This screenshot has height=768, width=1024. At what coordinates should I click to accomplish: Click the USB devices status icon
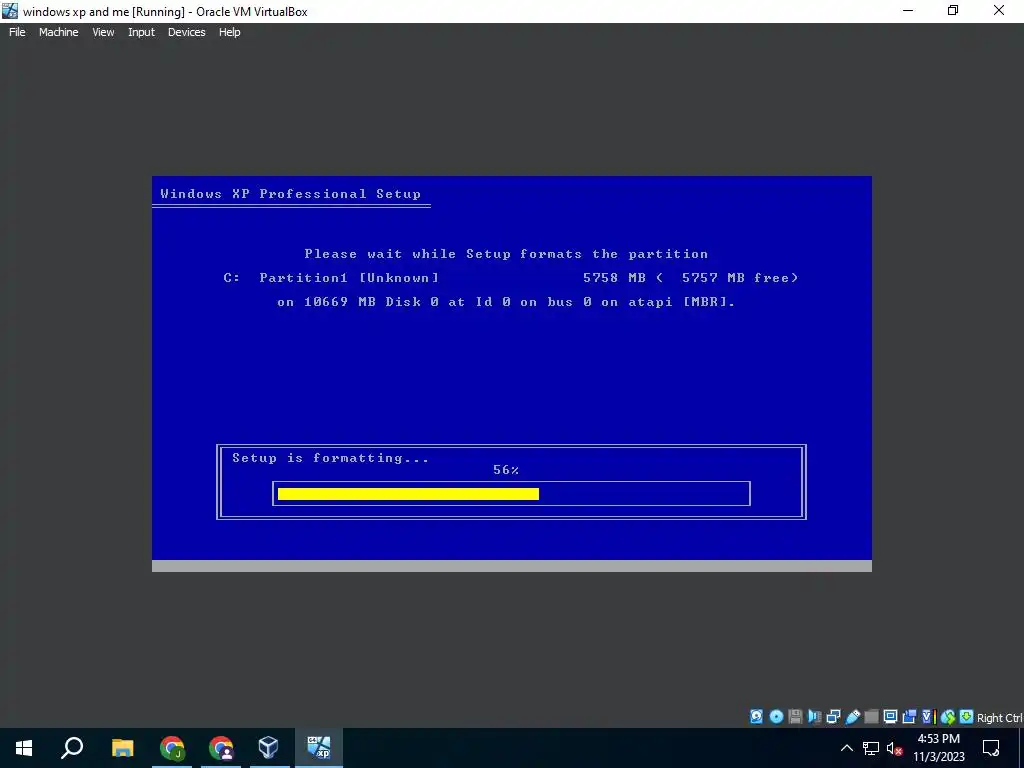pyautogui.click(x=852, y=717)
